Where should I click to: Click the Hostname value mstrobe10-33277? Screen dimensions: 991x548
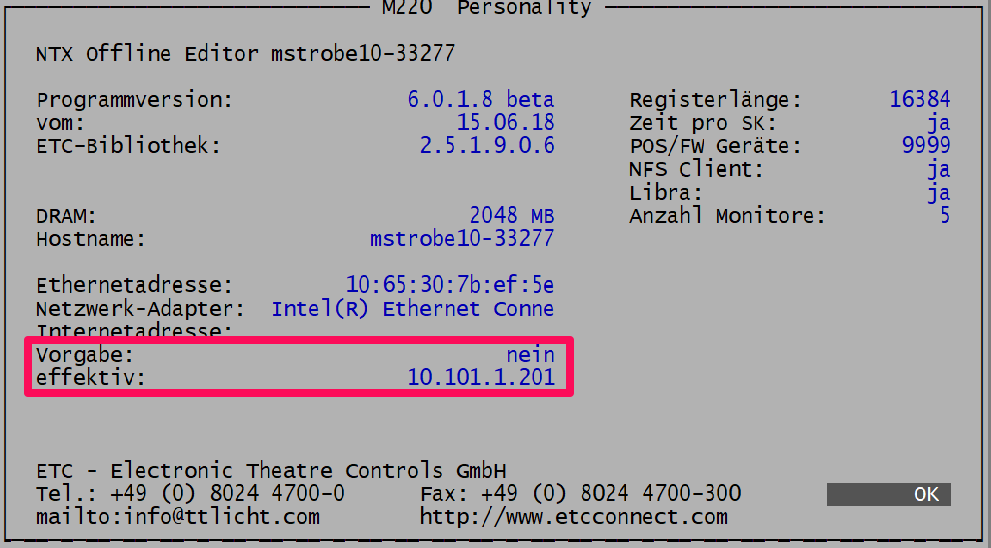point(461,239)
